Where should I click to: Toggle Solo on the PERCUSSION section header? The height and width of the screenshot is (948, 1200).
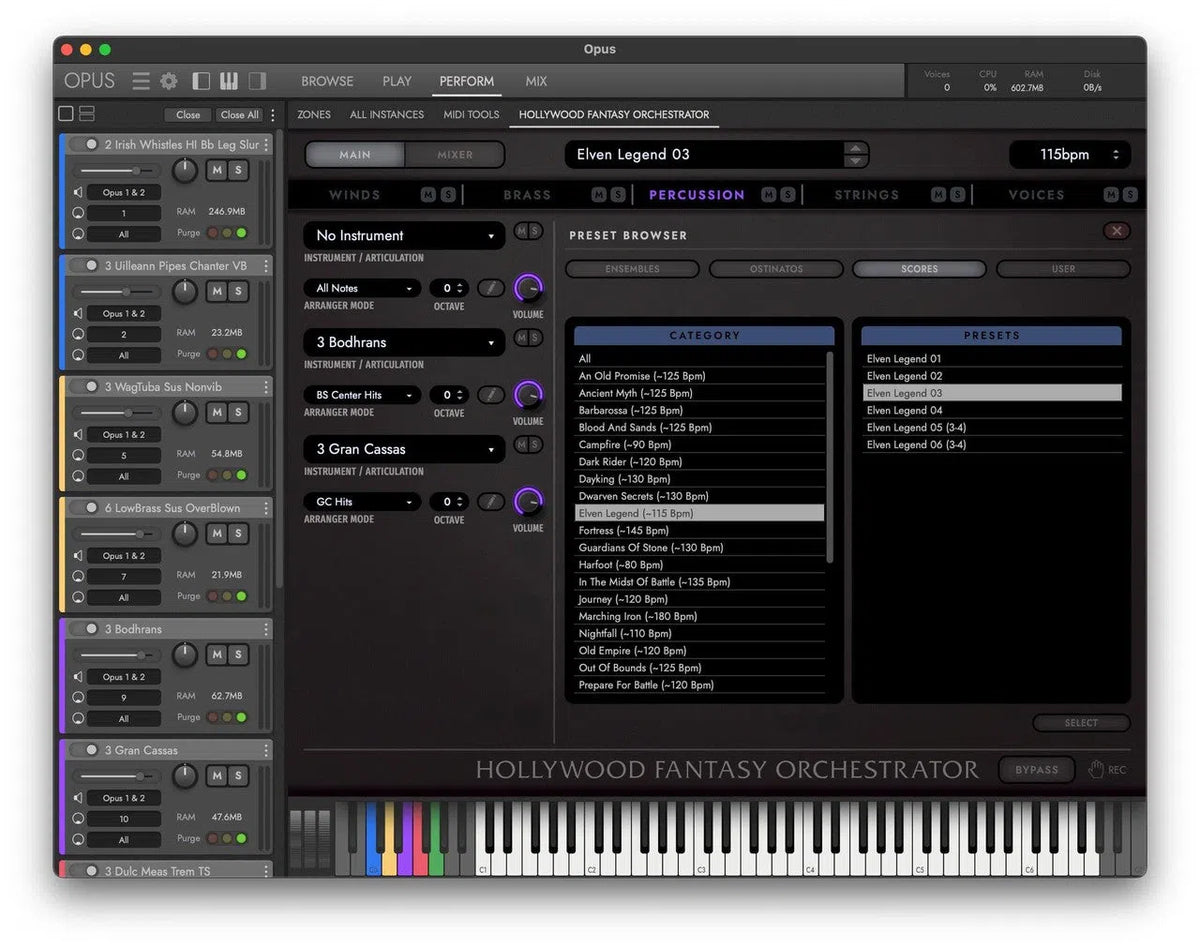click(789, 194)
